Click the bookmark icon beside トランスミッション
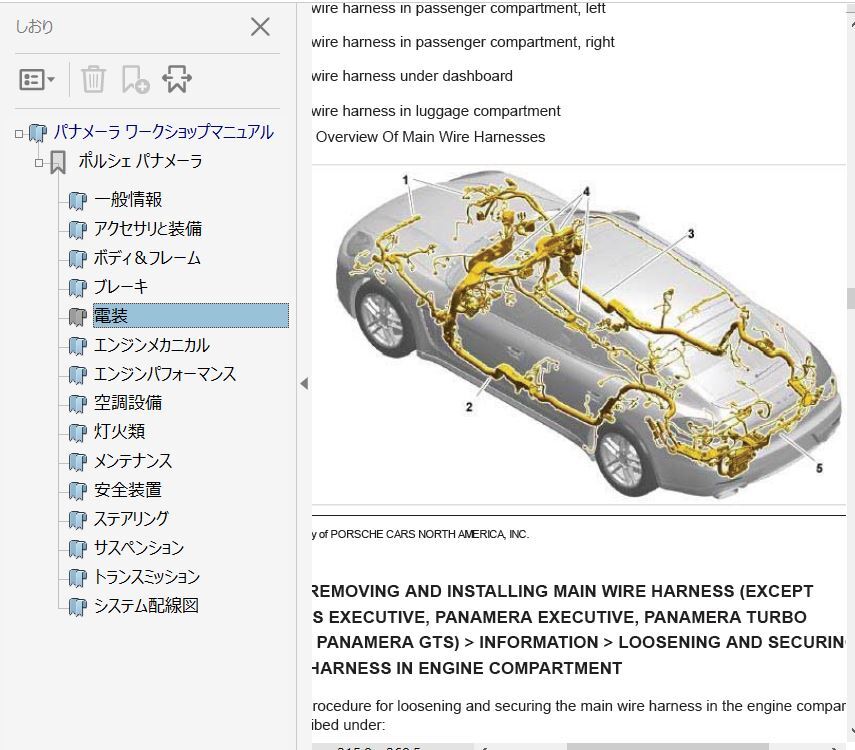Viewport: 855px width, 750px height. pyautogui.click(x=77, y=578)
